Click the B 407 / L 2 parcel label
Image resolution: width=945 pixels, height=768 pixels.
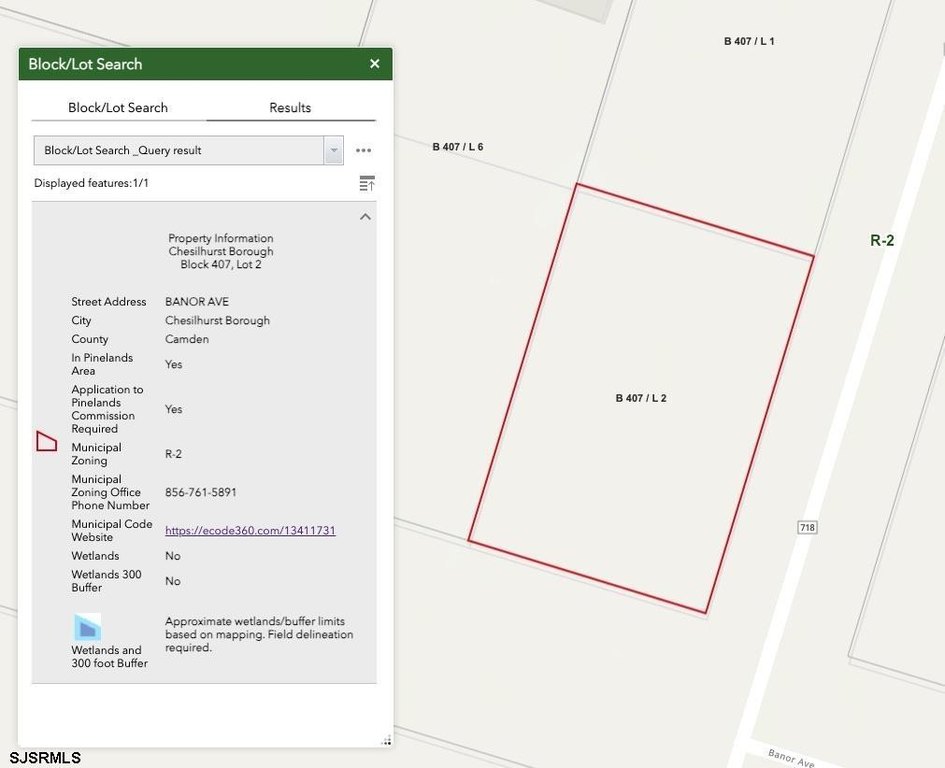[641, 398]
